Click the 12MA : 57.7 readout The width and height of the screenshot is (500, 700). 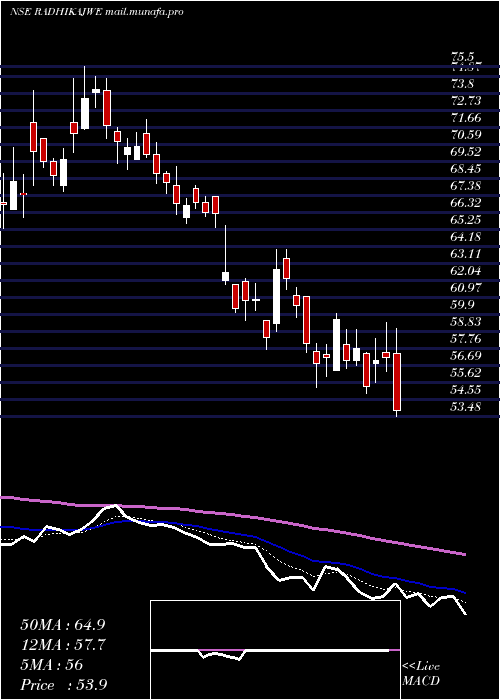pyautogui.click(x=63, y=645)
